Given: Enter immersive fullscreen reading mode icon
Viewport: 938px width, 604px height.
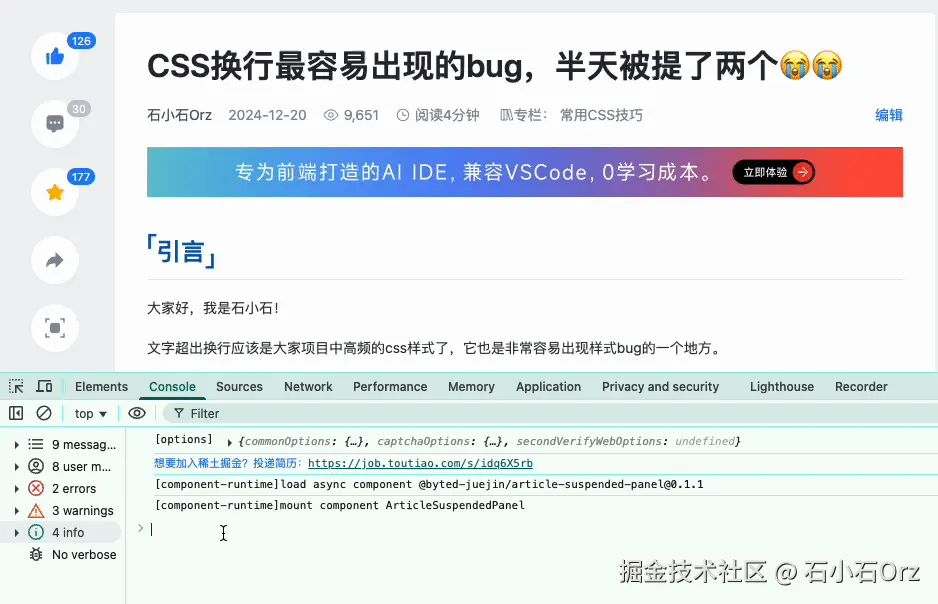Looking at the screenshot, I should coord(54,328).
